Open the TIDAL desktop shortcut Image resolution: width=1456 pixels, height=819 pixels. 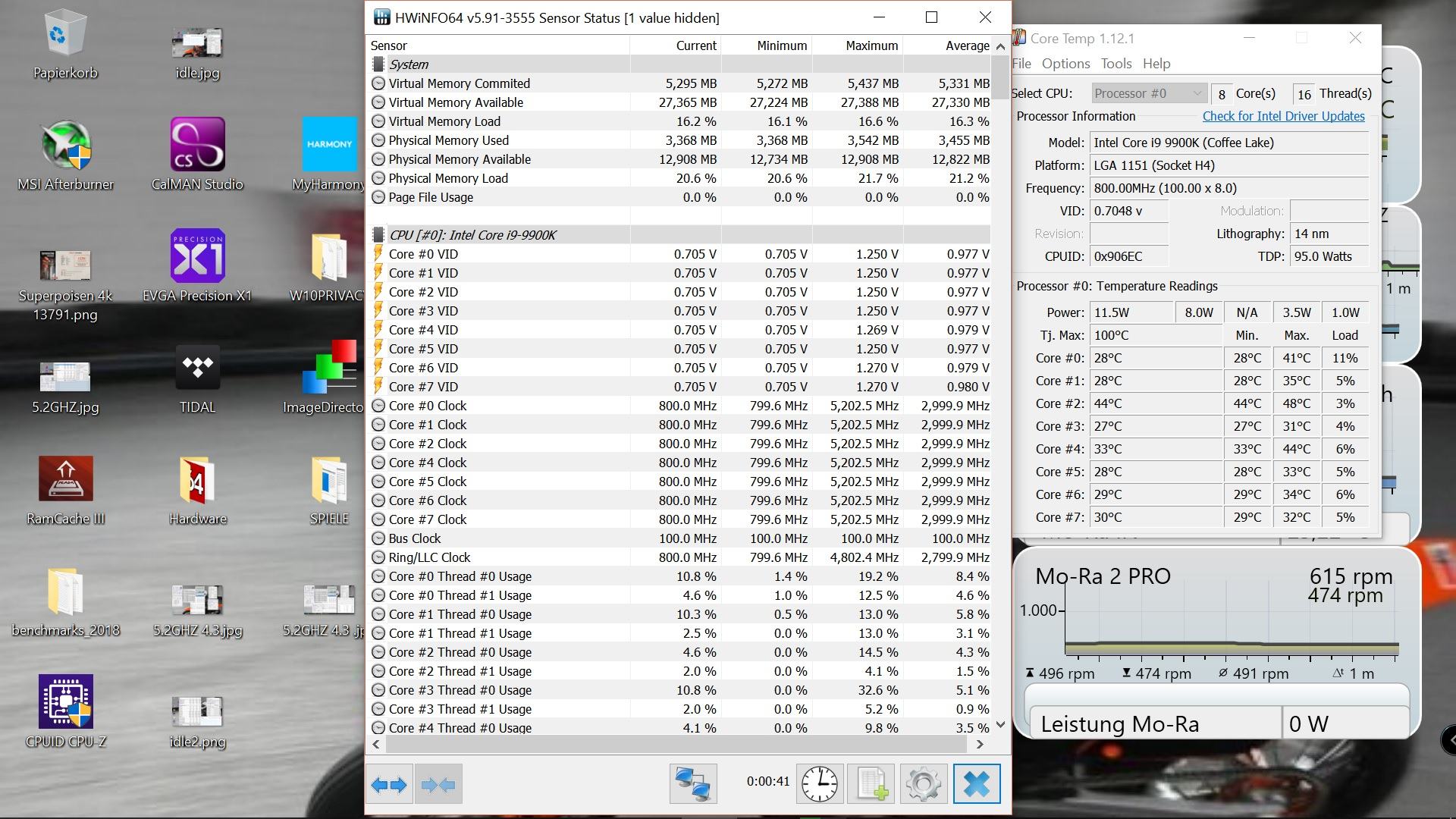pyautogui.click(x=197, y=378)
